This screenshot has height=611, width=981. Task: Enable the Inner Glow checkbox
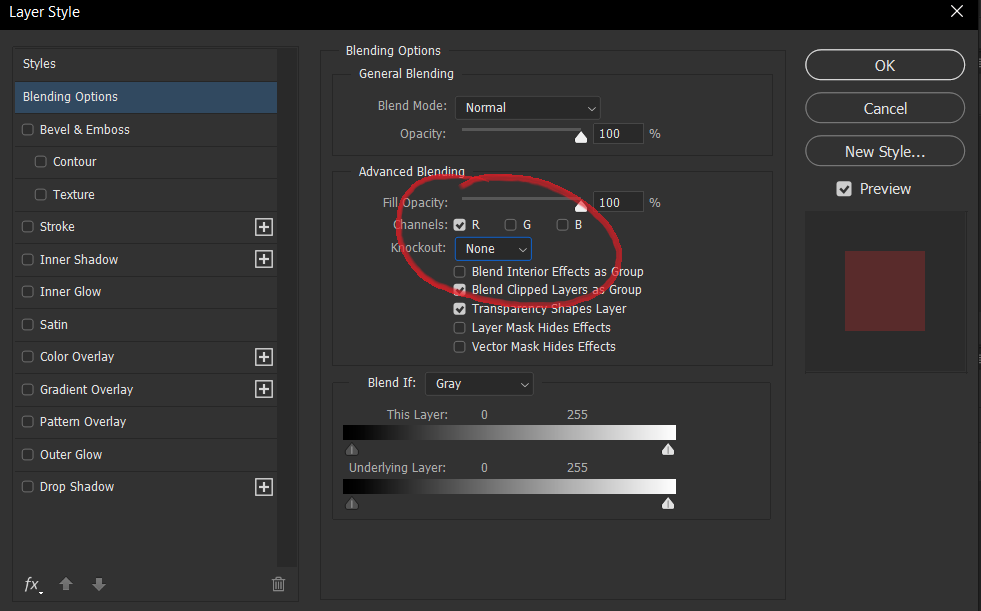[28, 291]
